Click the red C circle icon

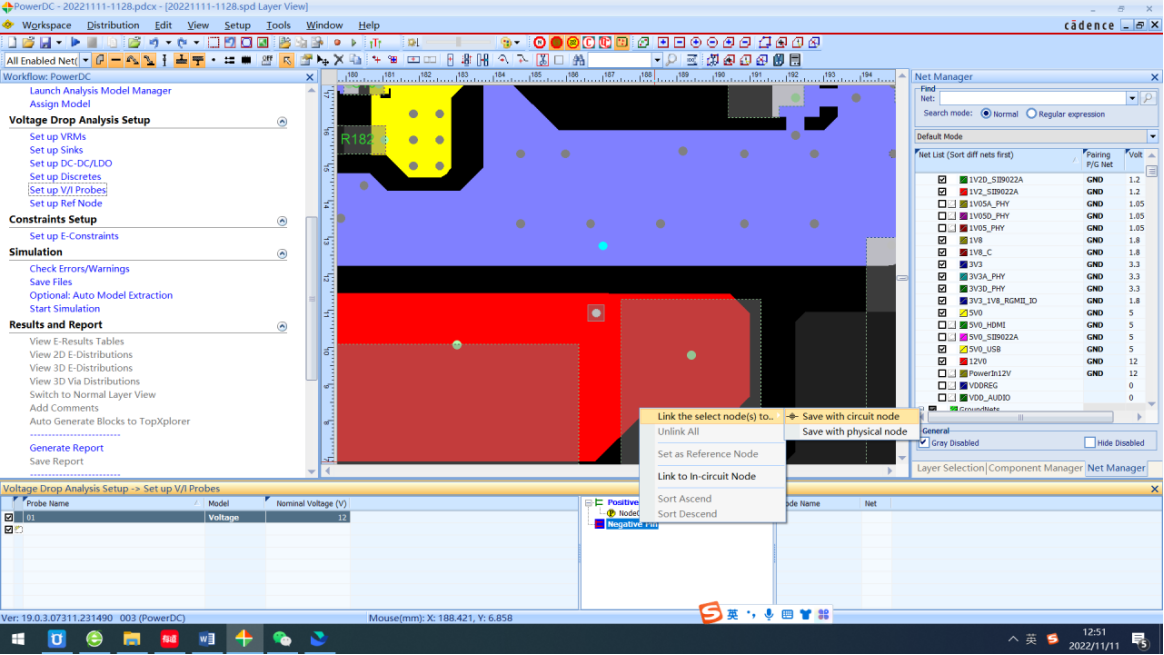(589, 42)
